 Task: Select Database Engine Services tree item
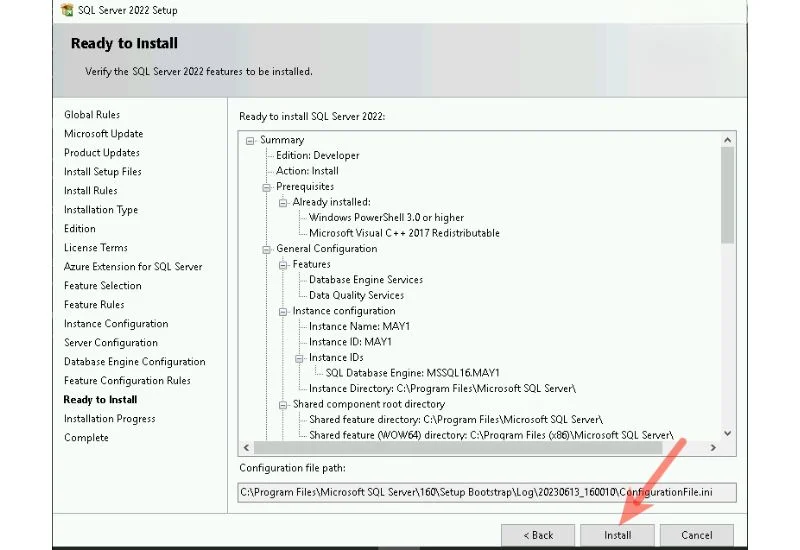point(365,280)
